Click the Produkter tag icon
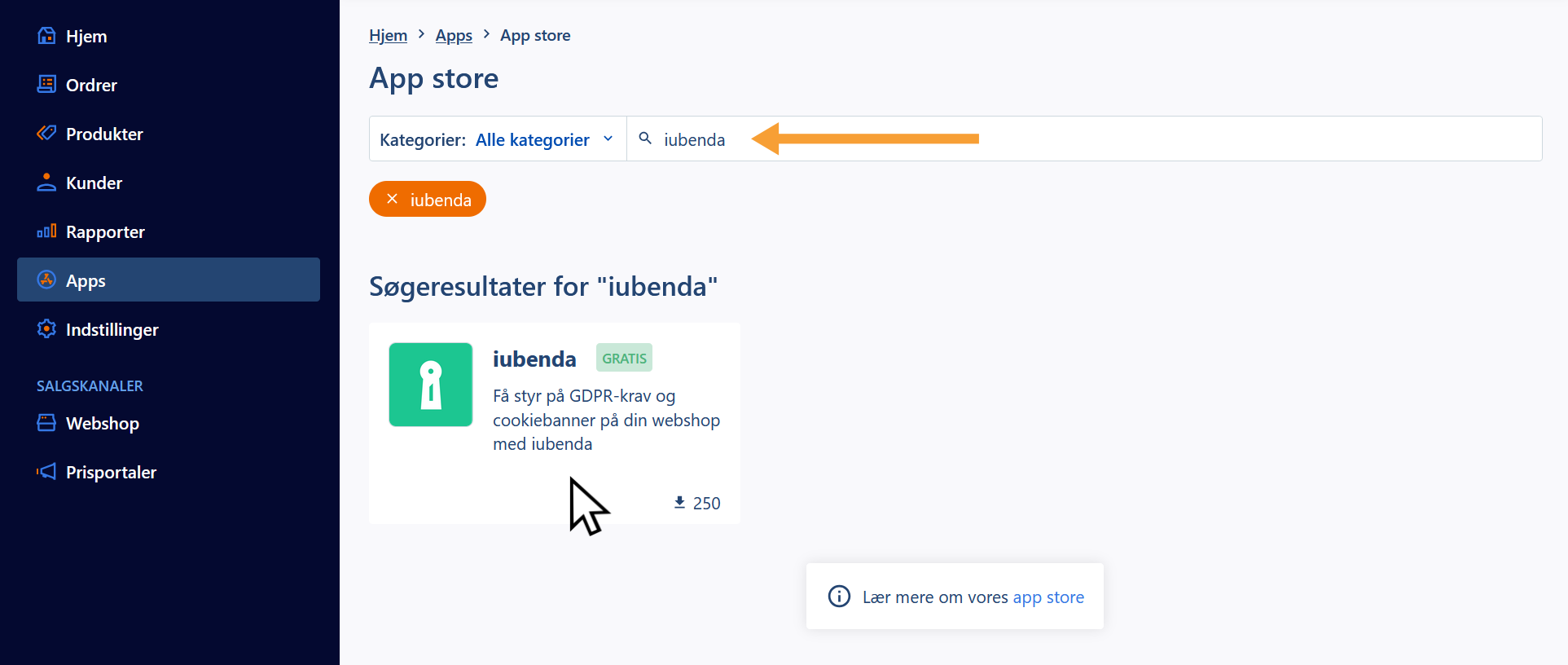 46,133
